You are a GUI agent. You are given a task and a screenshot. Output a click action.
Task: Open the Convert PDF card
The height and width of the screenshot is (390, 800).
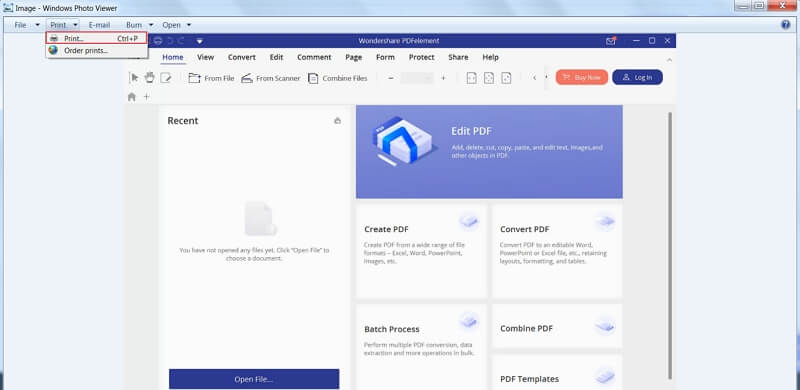point(557,251)
